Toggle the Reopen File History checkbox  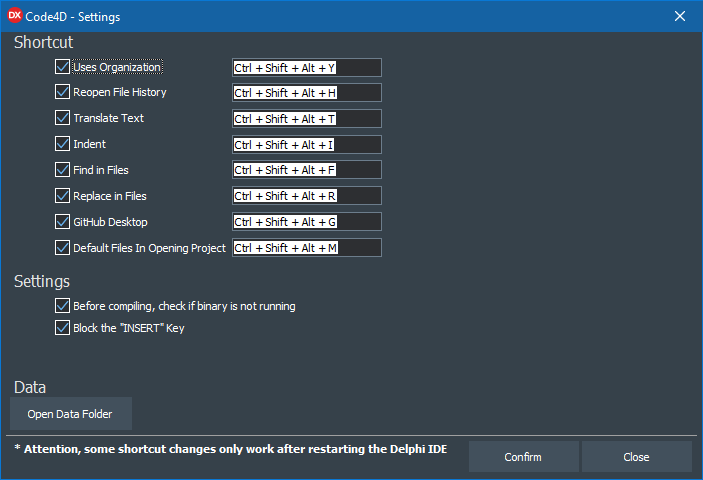click(x=62, y=92)
